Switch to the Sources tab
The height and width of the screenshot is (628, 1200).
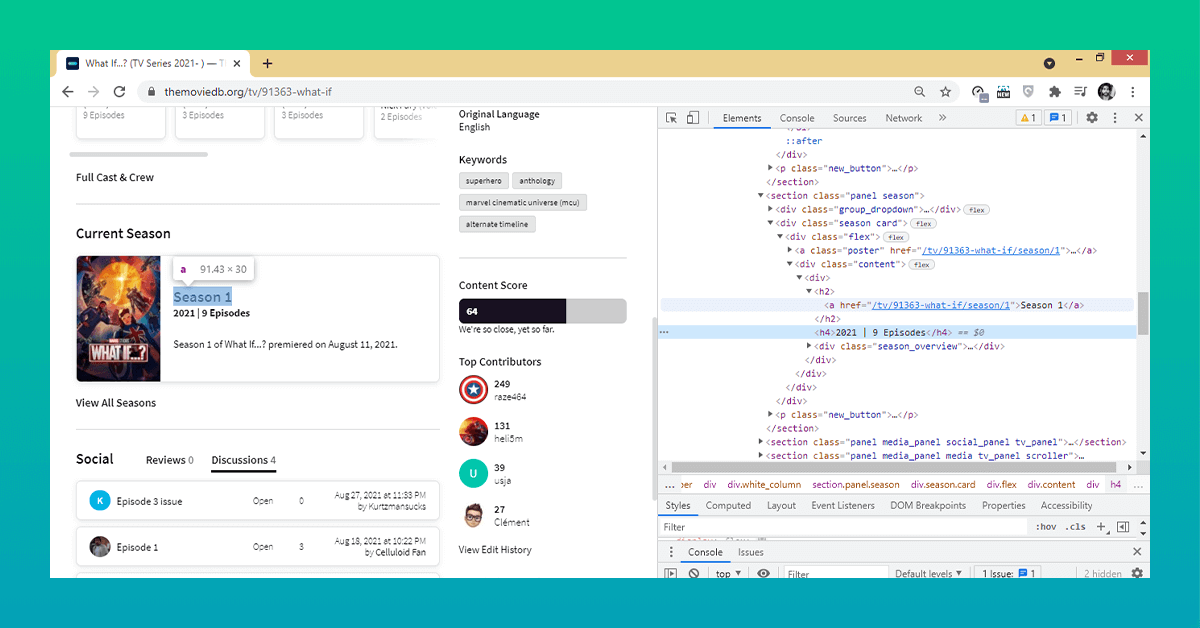click(x=850, y=118)
